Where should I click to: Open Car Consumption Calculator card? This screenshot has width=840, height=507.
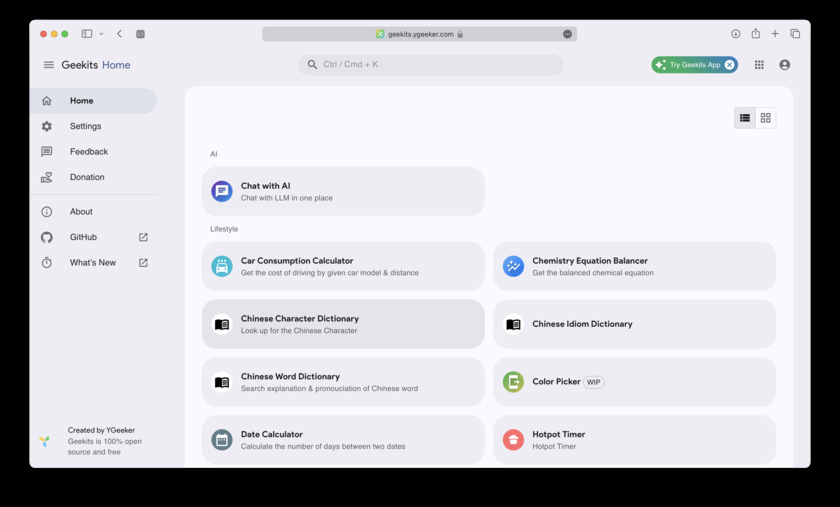(343, 266)
